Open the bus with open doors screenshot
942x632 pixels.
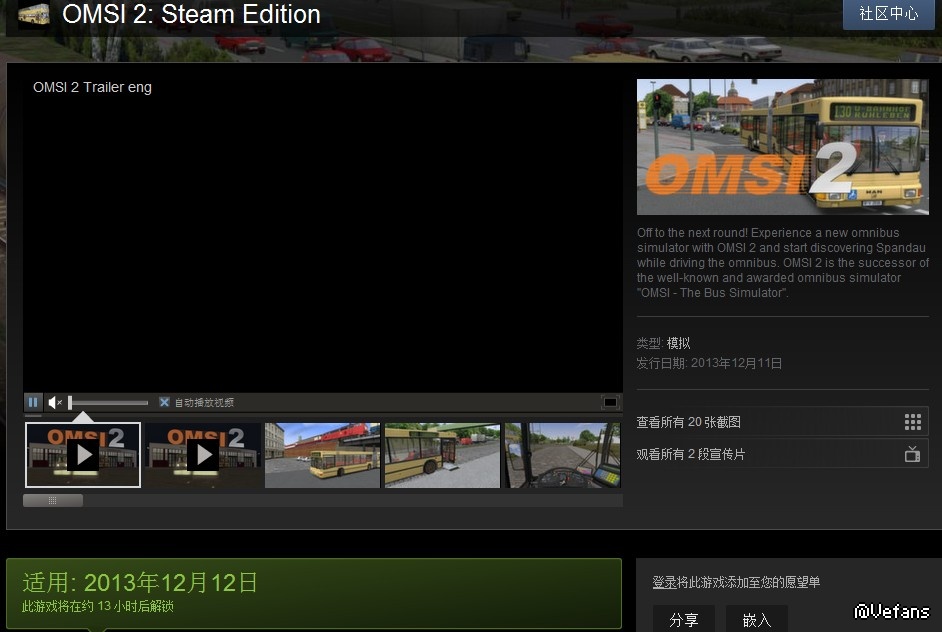click(x=442, y=455)
